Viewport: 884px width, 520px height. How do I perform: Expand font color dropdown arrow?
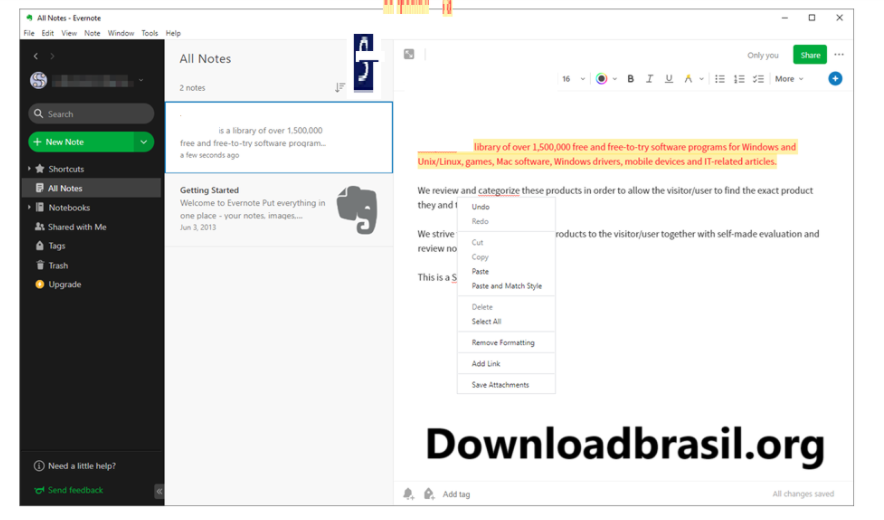click(615, 79)
